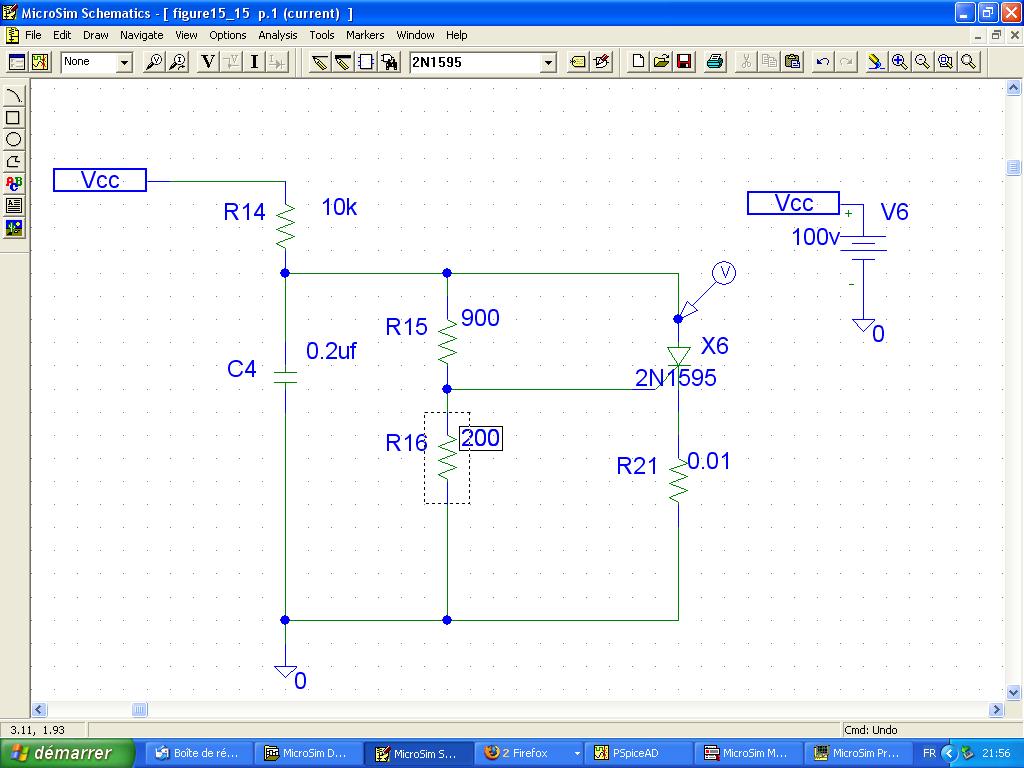Screen dimensions: 1024x768
Task: Click the horizontal scrollbar thumb
Action: pyautogui.click(x=139, y=709)
